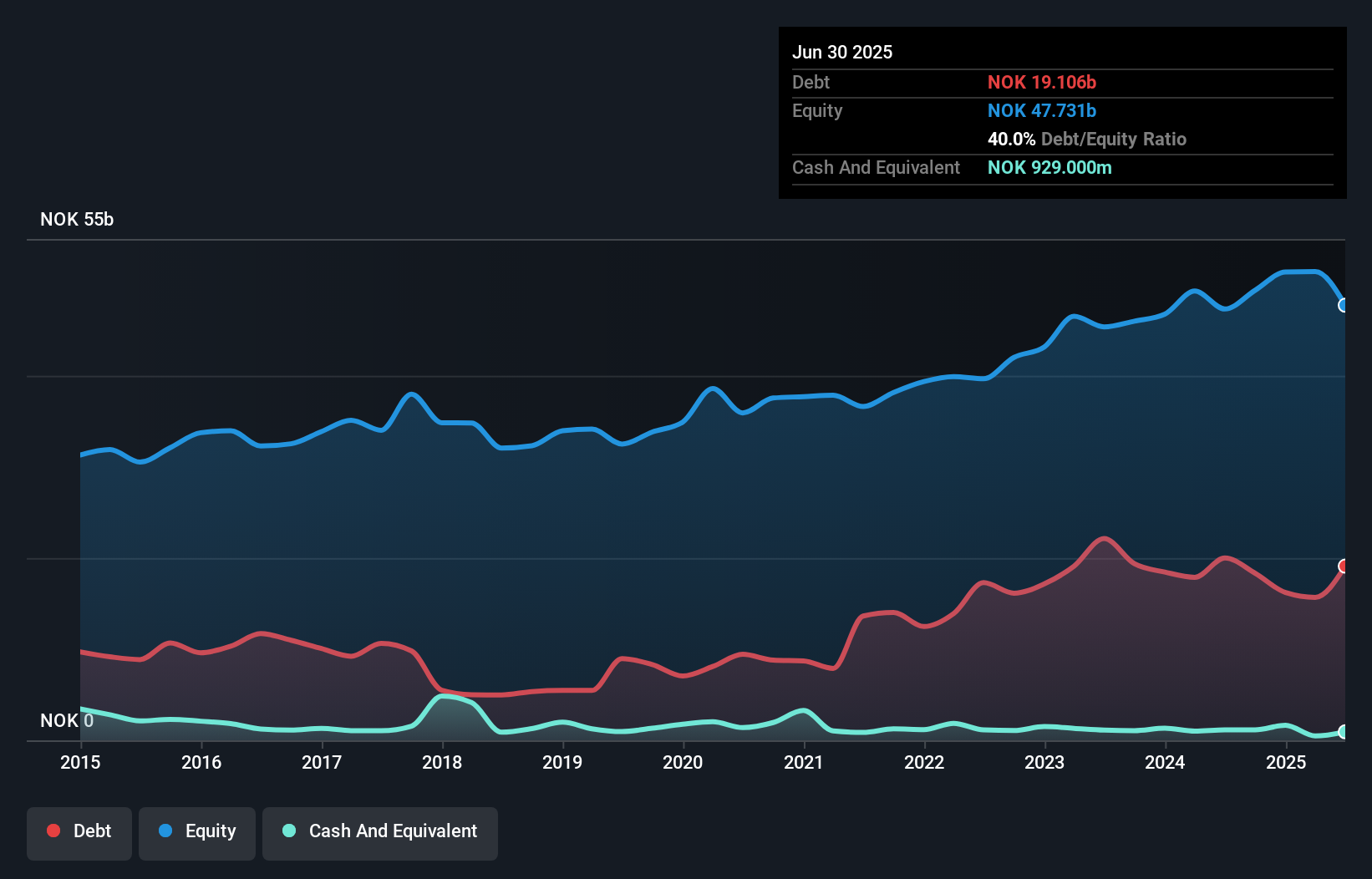Click the 40.0% Debt/Equity Ratio text

pos(1087,139)
